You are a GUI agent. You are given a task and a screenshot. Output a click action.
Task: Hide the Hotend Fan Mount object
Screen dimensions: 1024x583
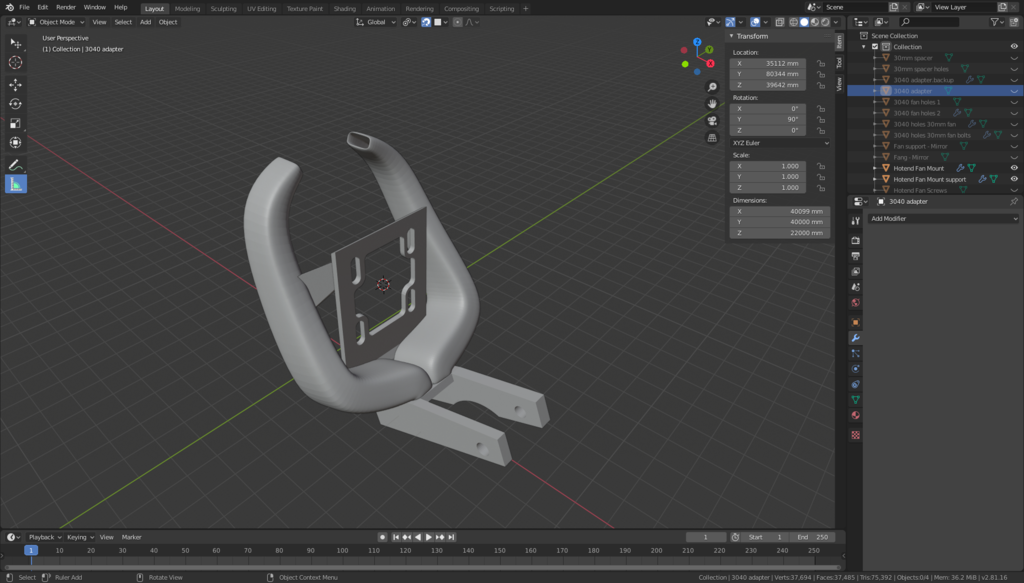point(1014,168)
